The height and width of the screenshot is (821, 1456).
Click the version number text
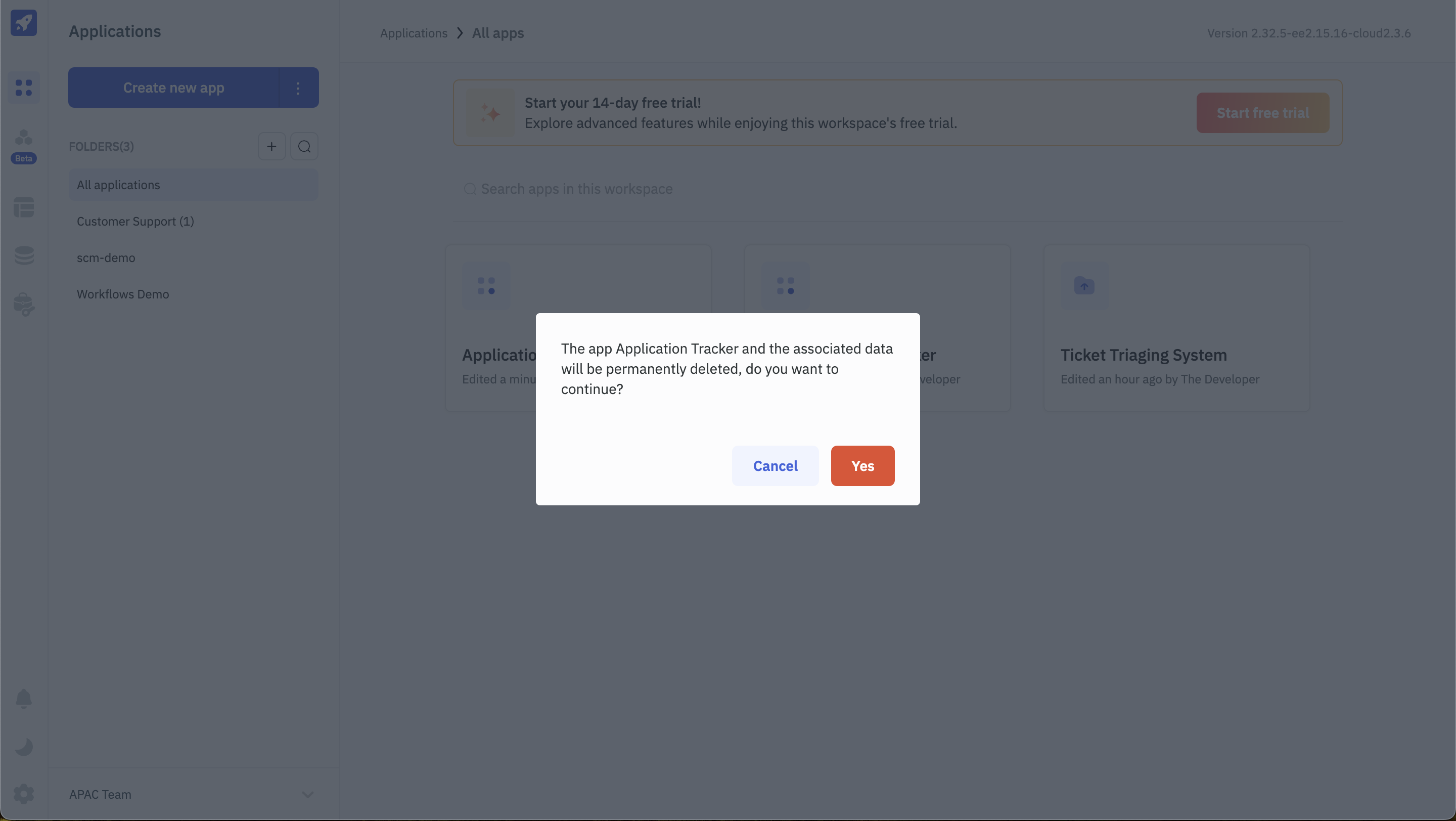click(1309, 33)
